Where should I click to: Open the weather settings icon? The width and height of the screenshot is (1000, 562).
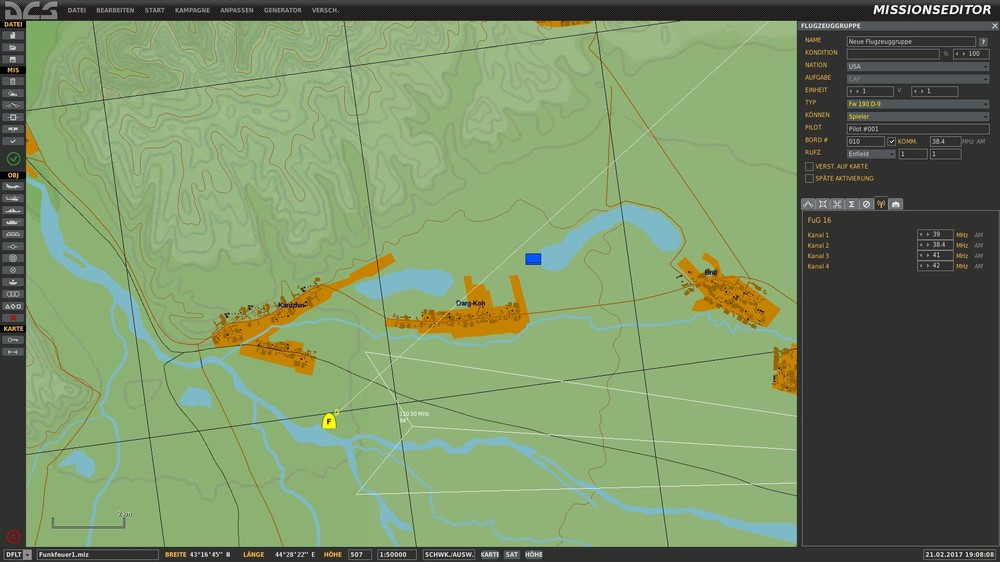pos(13,94)
